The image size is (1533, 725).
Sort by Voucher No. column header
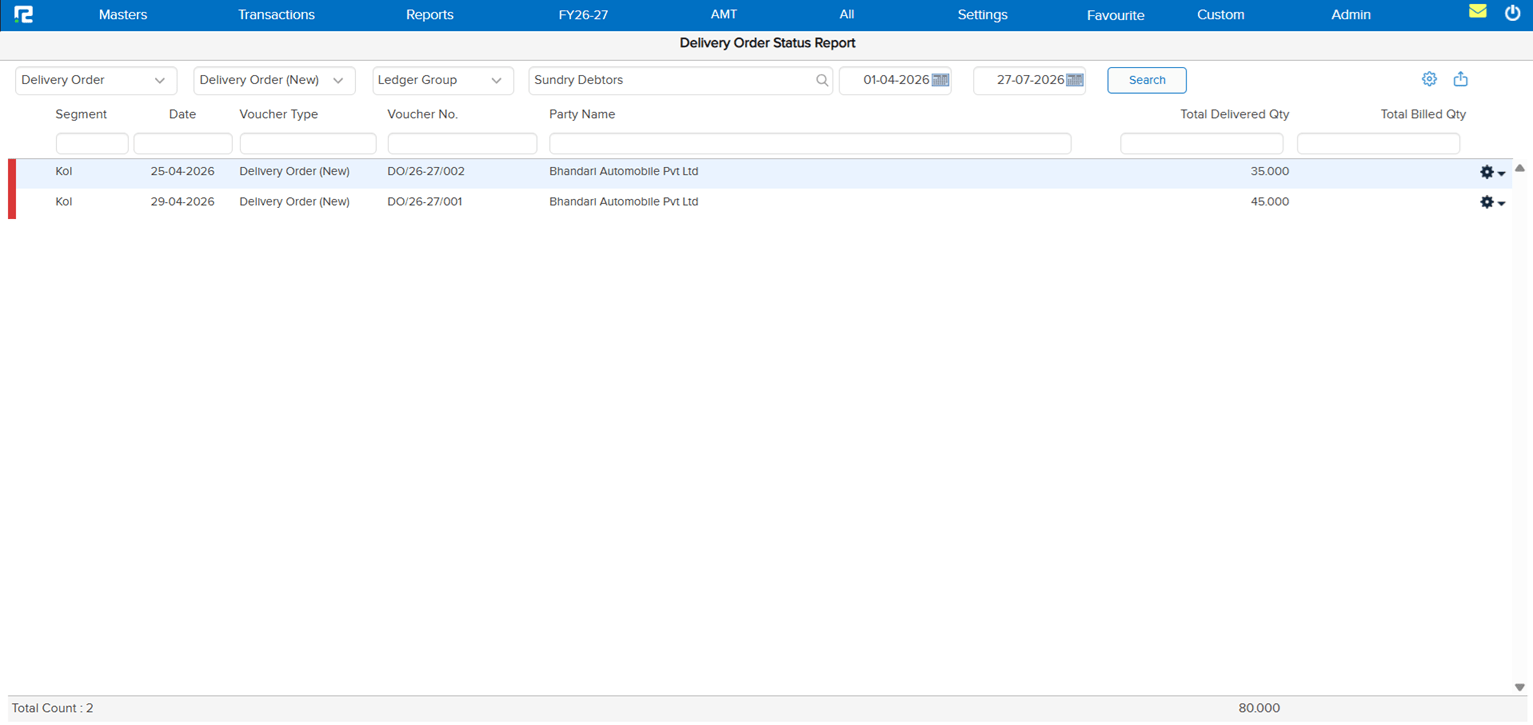[423, 115]
